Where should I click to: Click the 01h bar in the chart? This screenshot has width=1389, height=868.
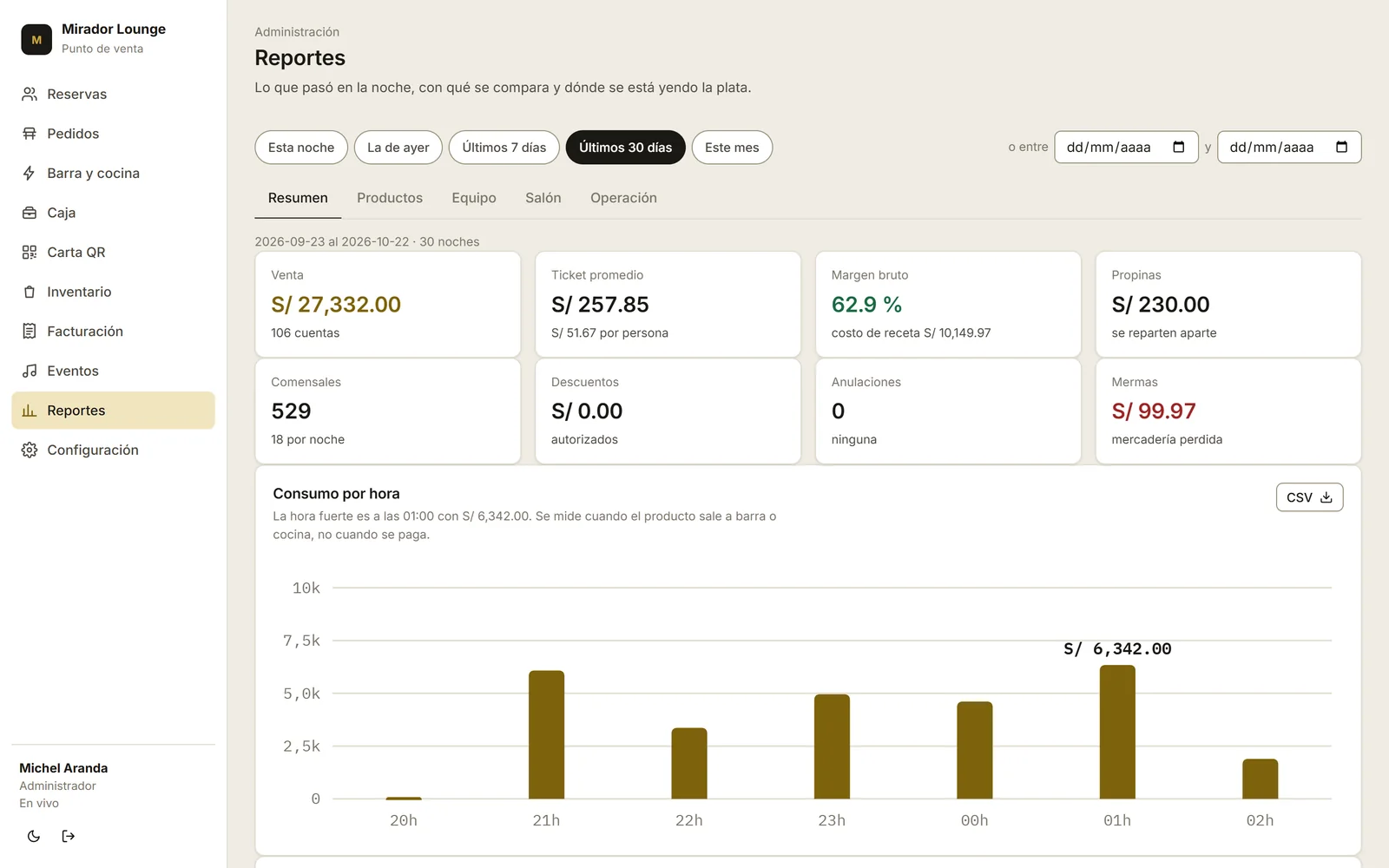point(1117,732)
